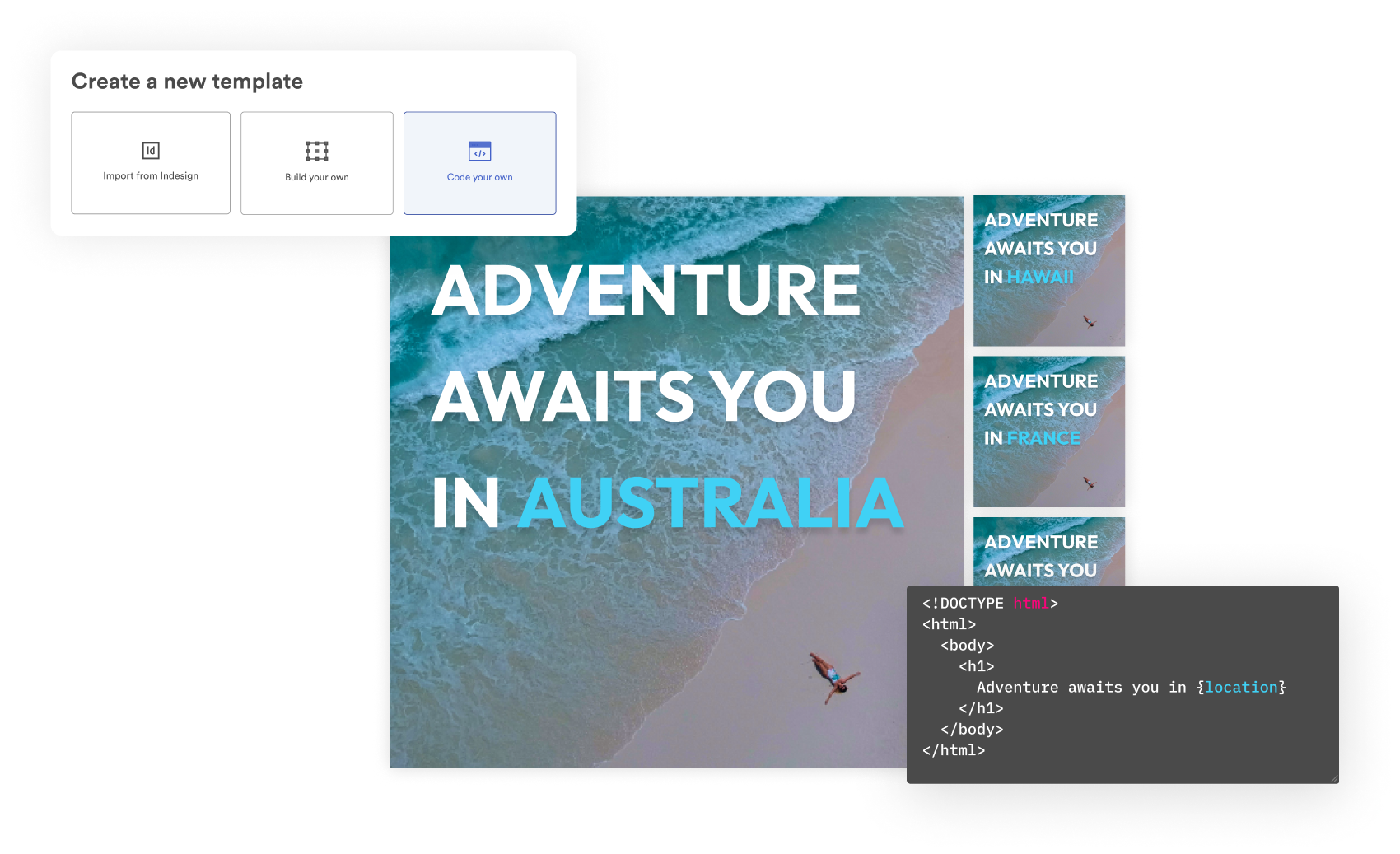Click the Create a new template heading

(187, 82)
